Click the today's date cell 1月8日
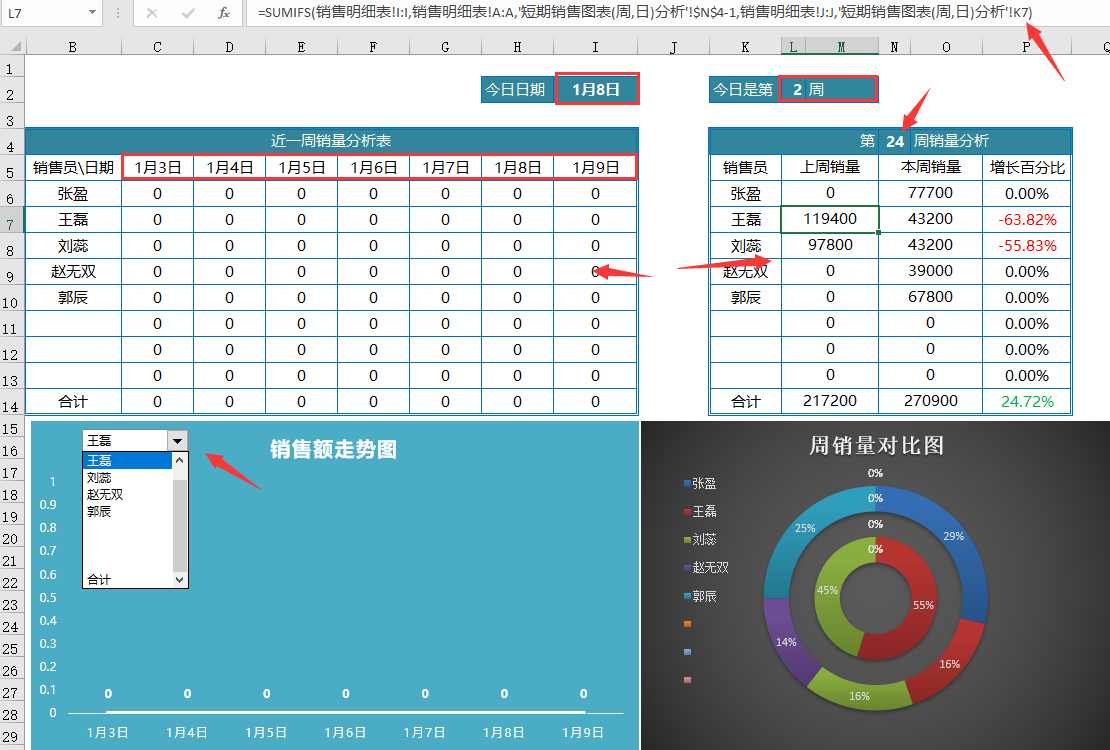 pos(596,89)
